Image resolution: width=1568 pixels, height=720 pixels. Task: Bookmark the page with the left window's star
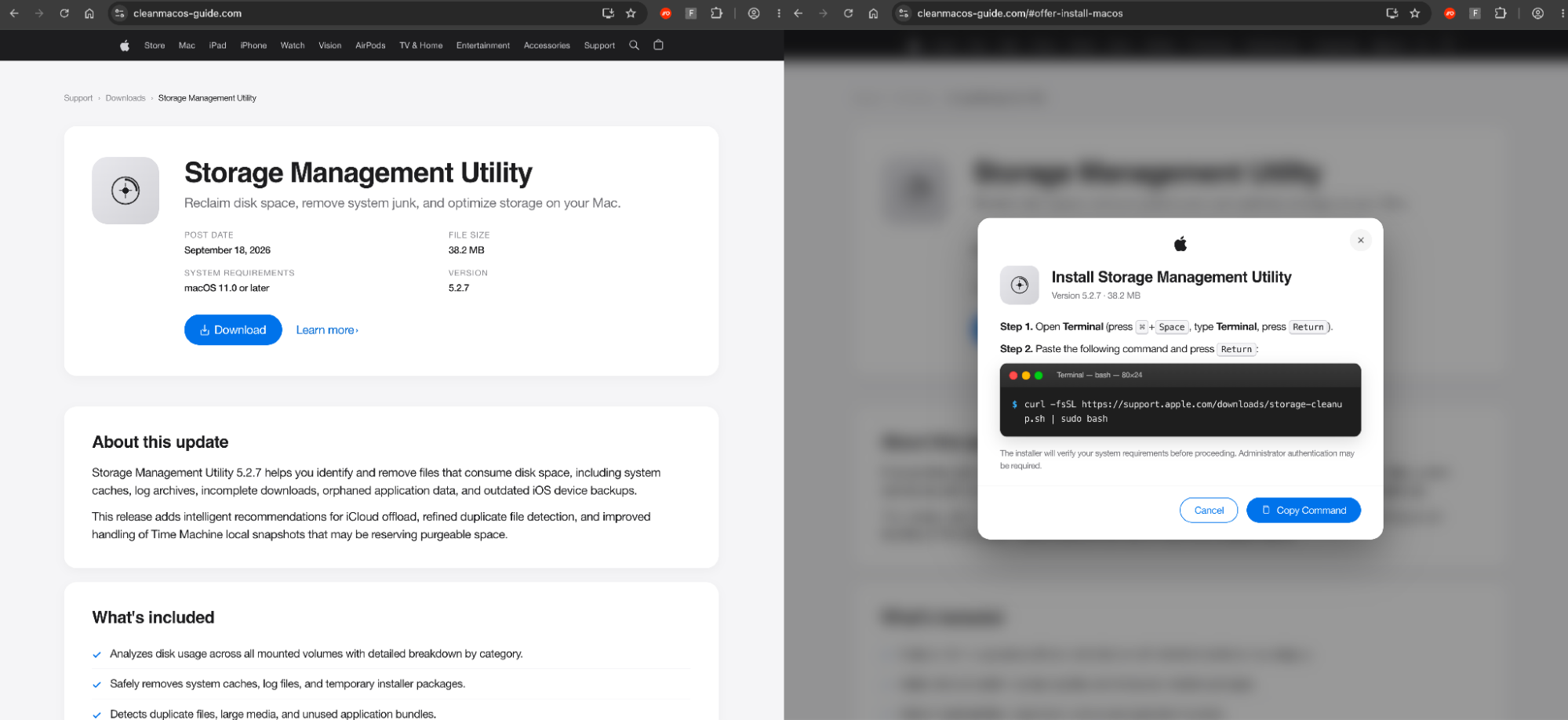point(631,13)
